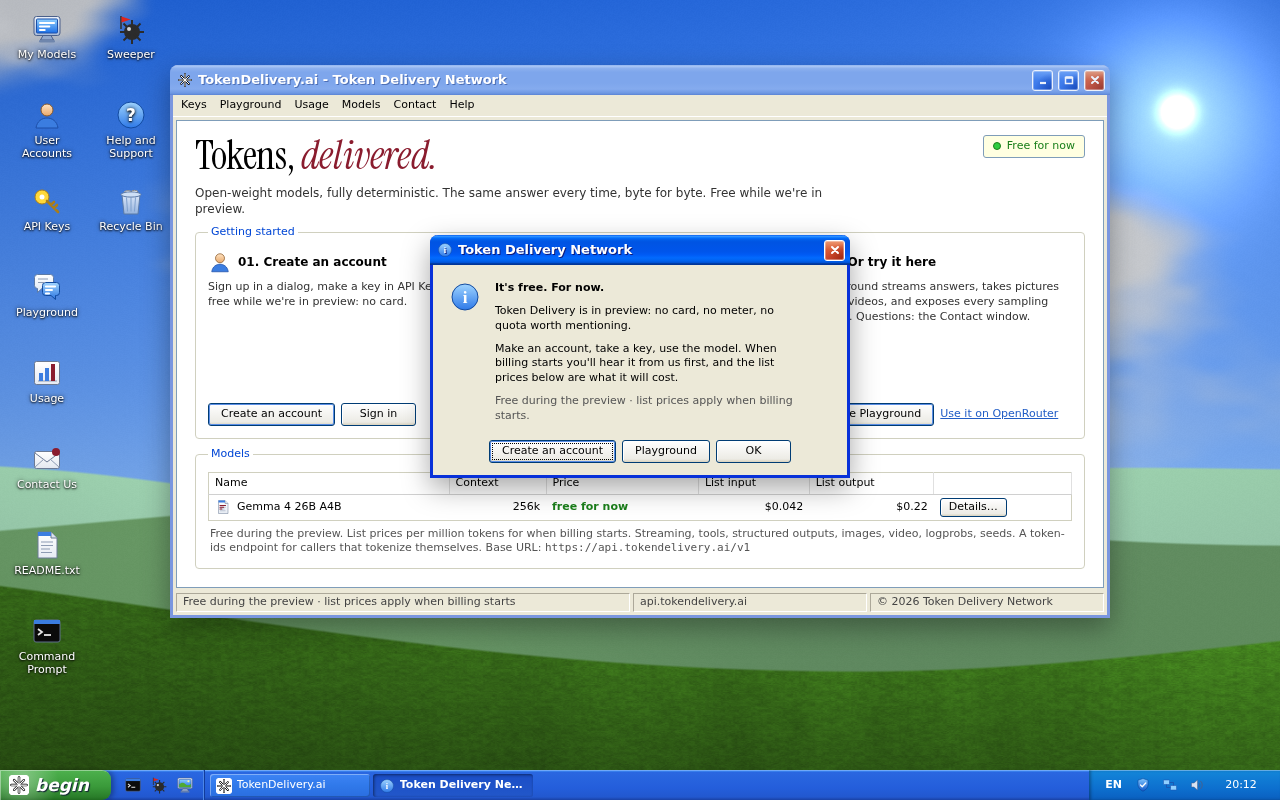This screenshot has height=800, width=1280.
Task: Click Create an account in the dialog
Action: pyautogui.click(x=552, y=451)
